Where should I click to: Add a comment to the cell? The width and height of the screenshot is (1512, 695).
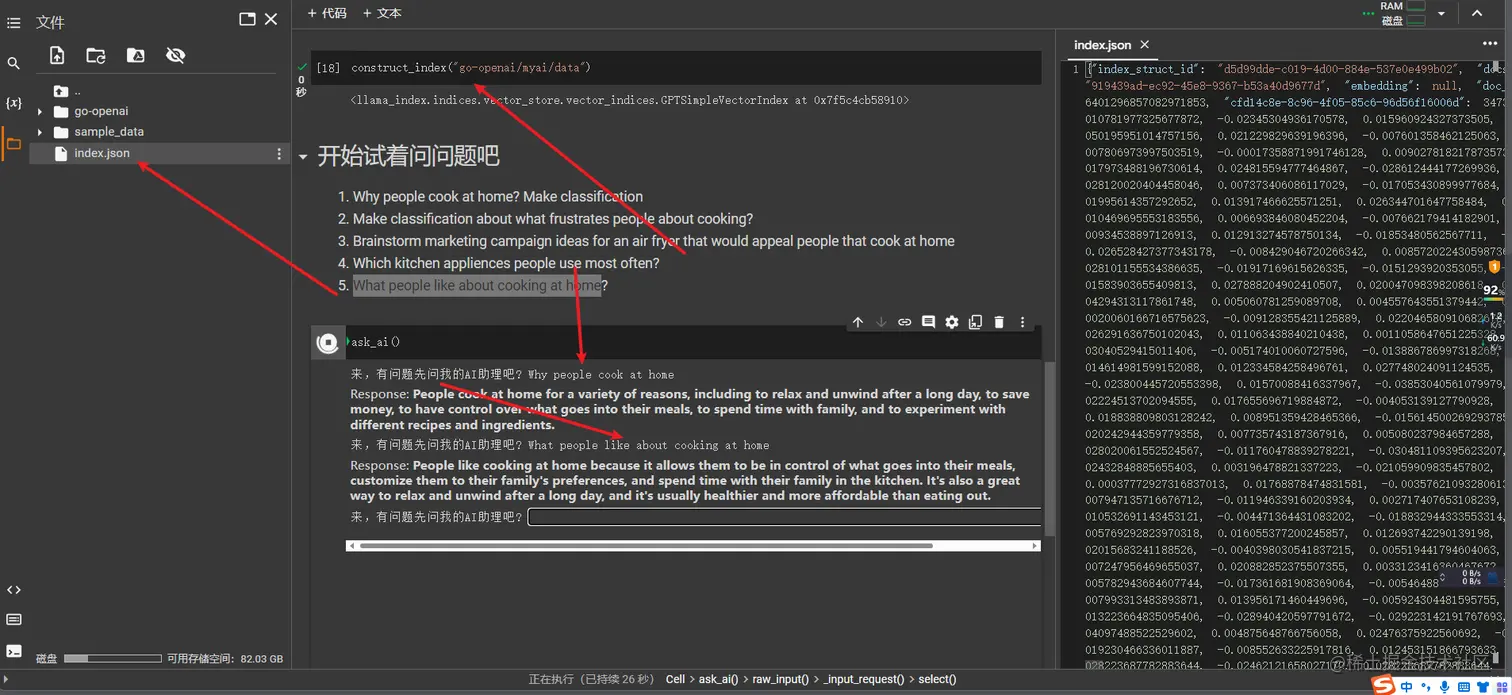click(928, 322)
